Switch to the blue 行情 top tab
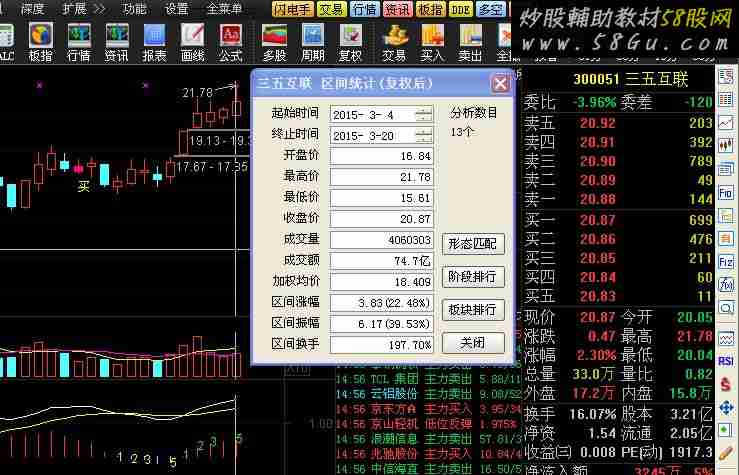Viewport: 739px width, 475px height. click(364, 9)
